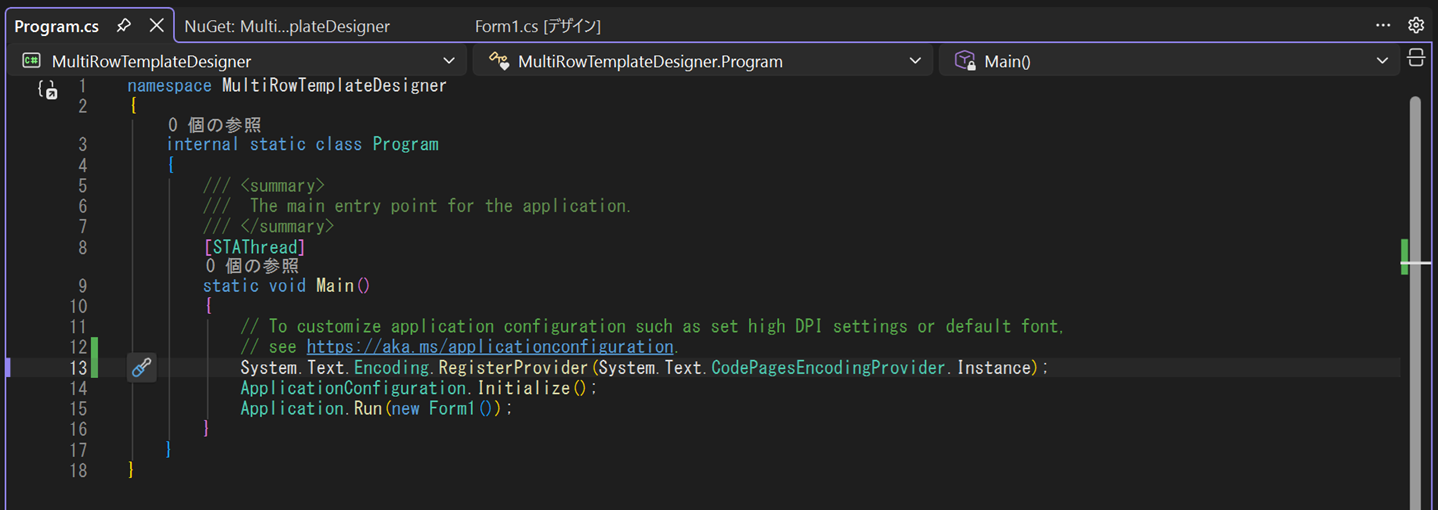Click the Program class icon in type dropdown

(498, 61)
